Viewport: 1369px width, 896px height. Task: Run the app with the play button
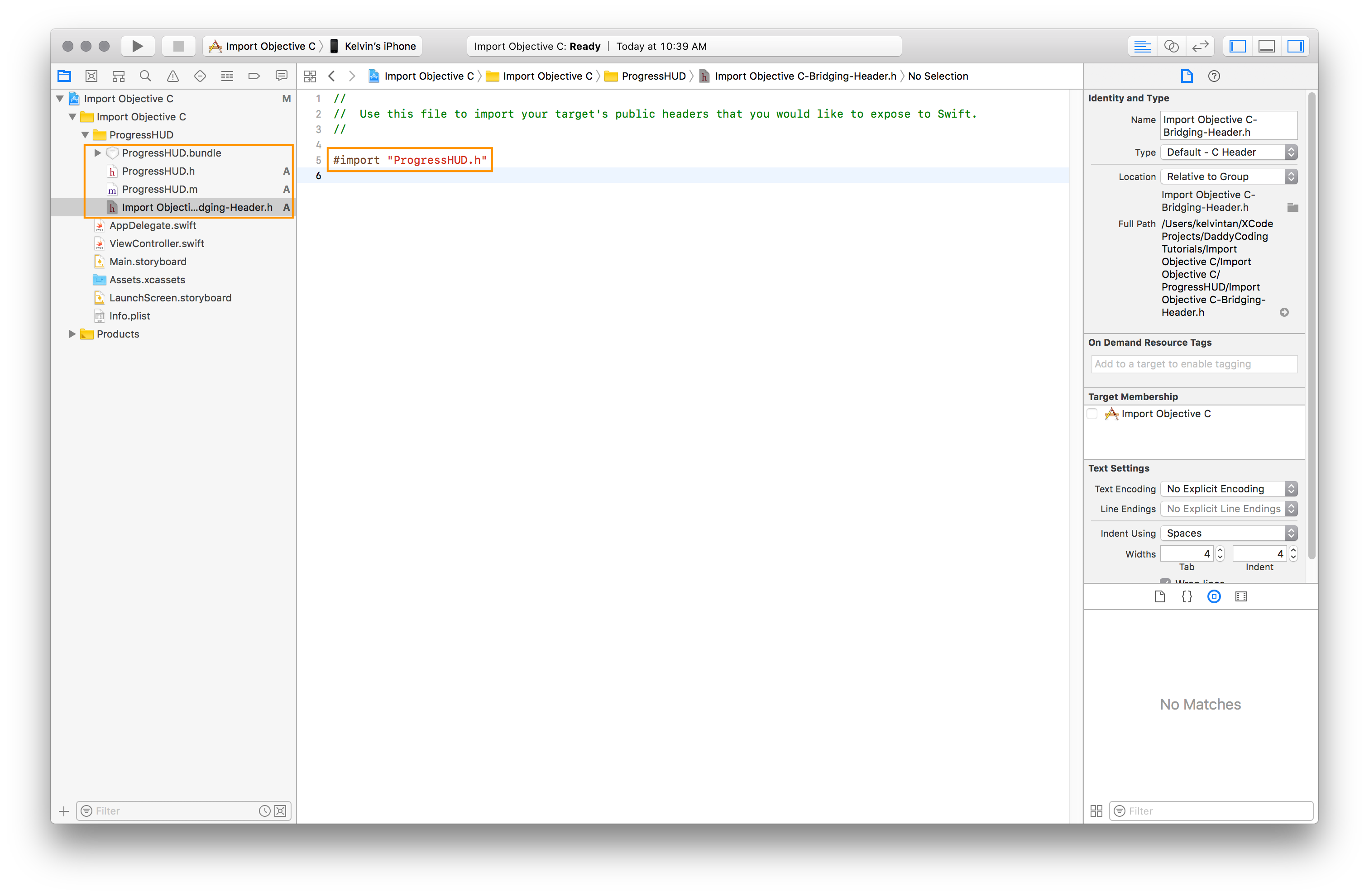(x=138, y=46)
